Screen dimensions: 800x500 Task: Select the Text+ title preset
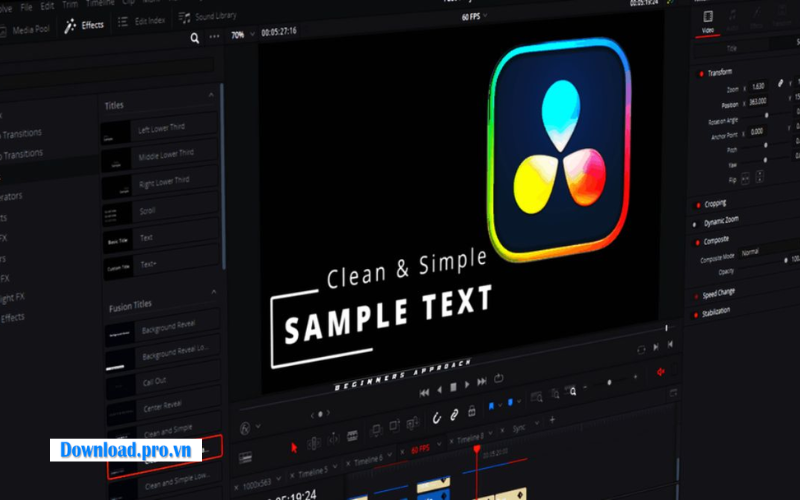coord(161,264)
